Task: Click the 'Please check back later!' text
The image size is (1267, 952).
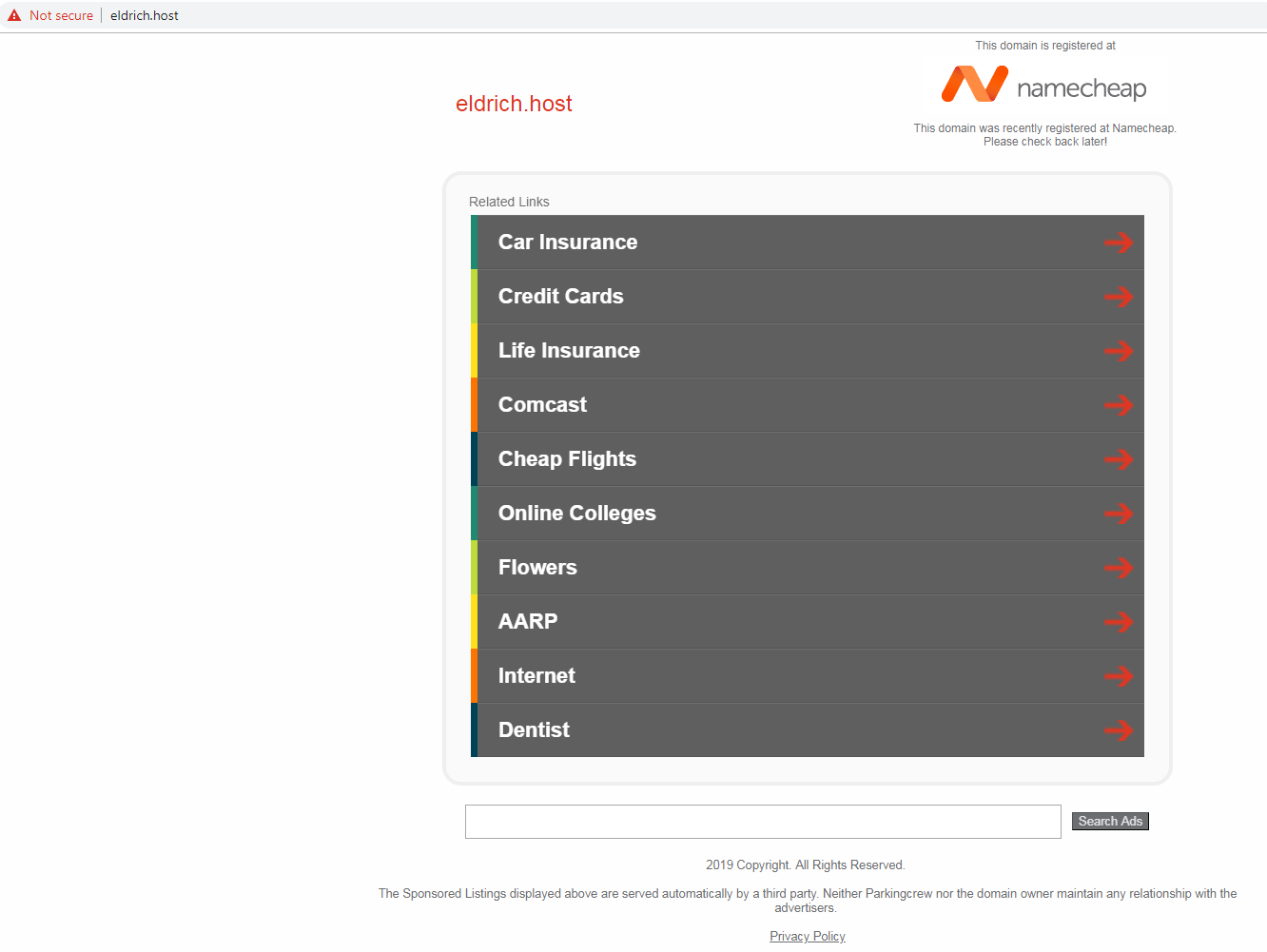Action: tap(1045, 142)
